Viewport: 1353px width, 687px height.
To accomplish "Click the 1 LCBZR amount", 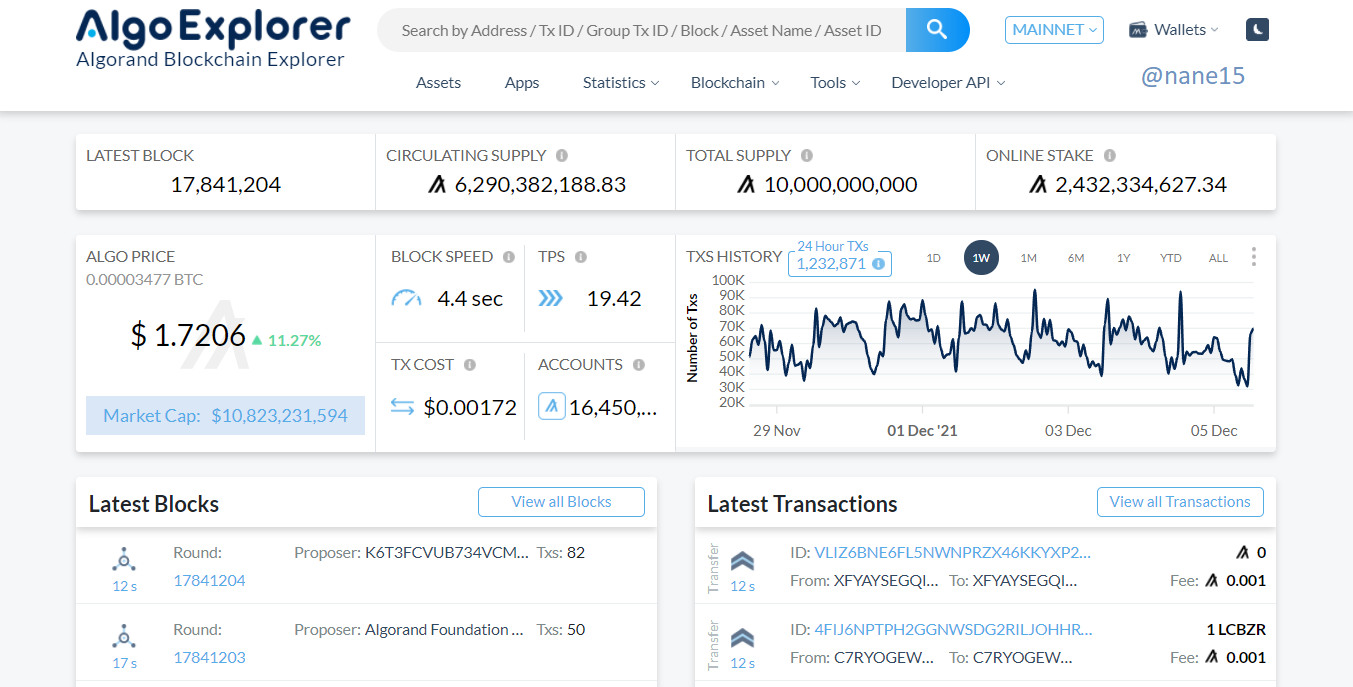I will click(x=1236, y=629).
